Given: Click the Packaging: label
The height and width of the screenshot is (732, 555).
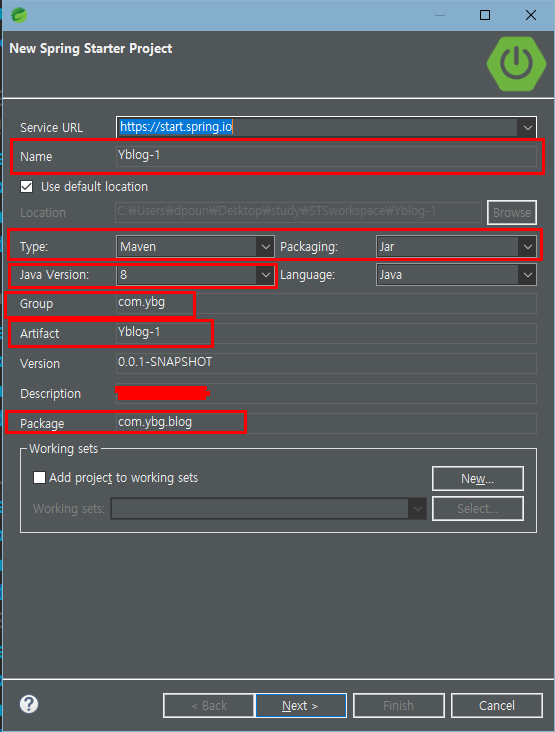Looking at the screenshot, I should [x=309, y=246].
